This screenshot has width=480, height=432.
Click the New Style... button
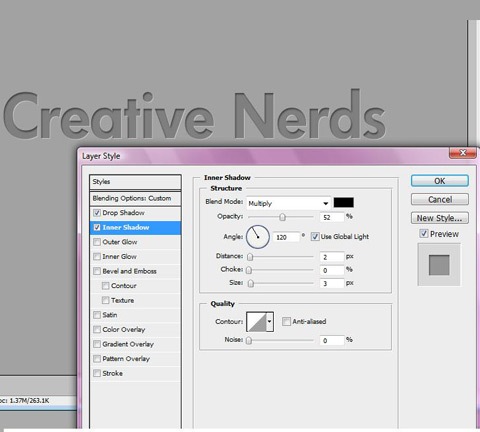[440, 218]
